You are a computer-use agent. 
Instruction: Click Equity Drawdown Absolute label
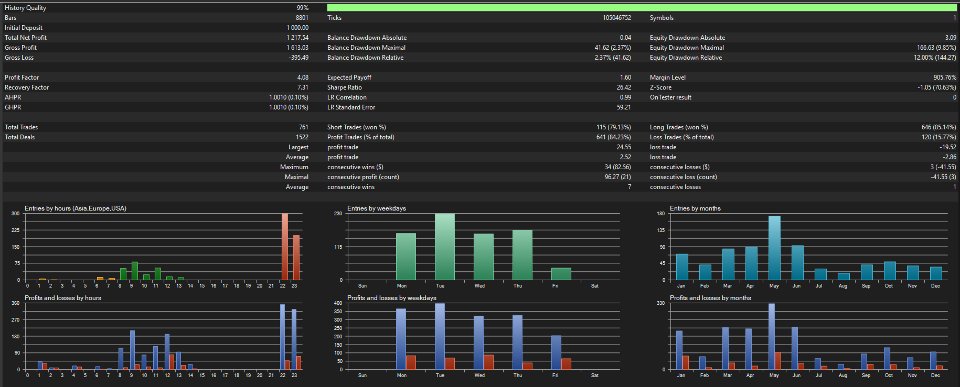(x=687, y=37)
